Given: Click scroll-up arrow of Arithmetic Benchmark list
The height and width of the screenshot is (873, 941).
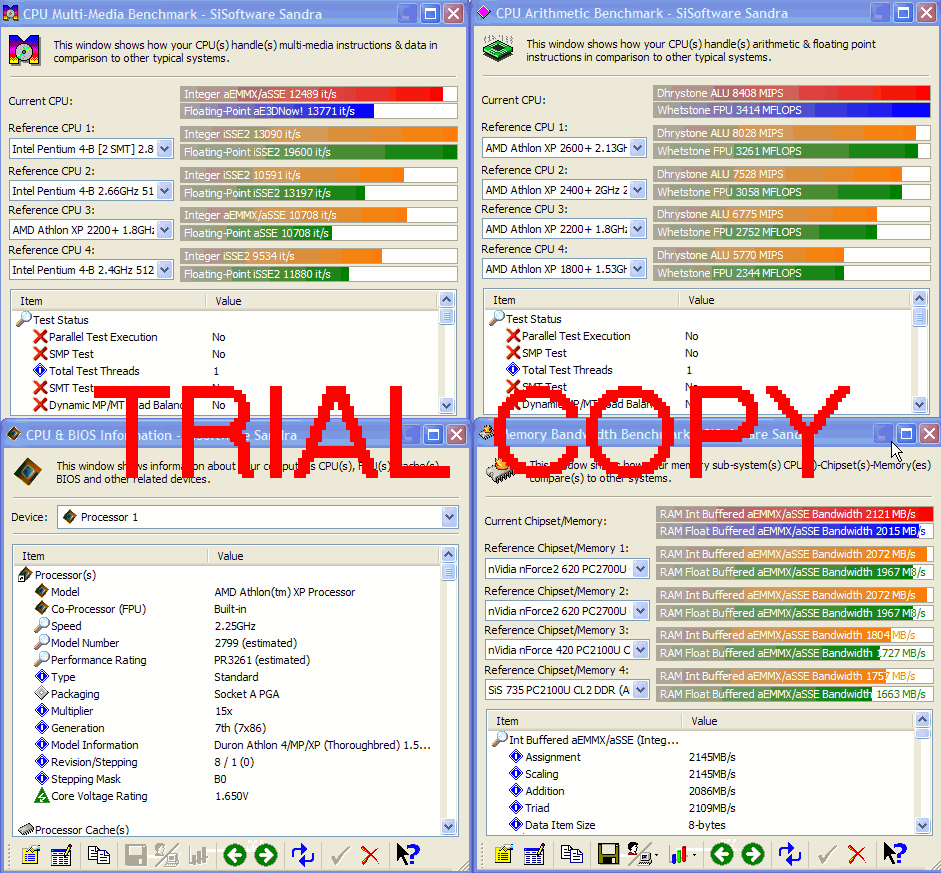Looking at the screenshot, I should point(919,298).
